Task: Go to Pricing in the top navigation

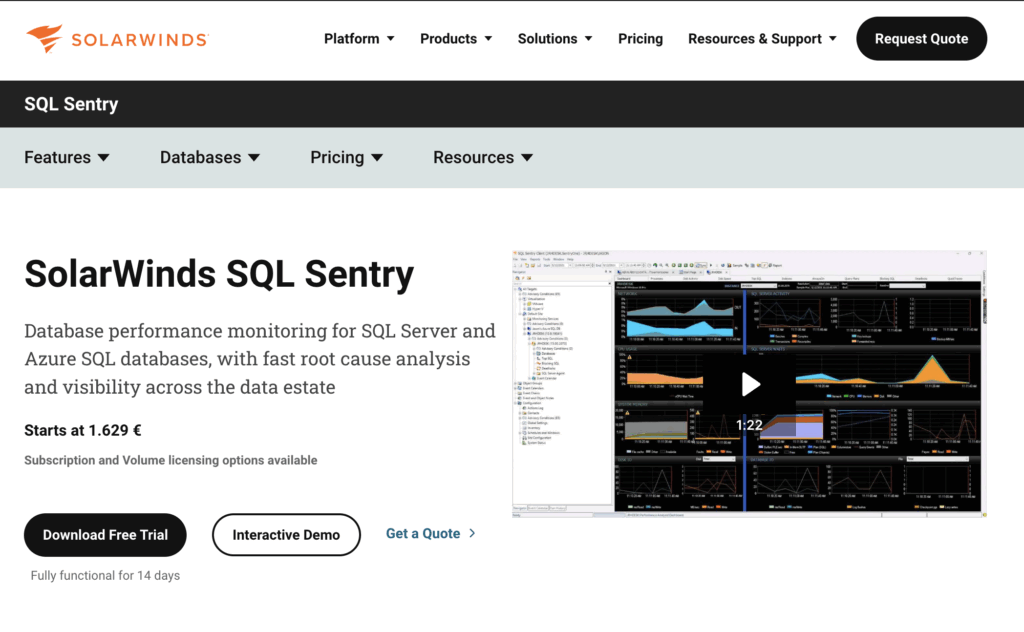Action: coord(640,39)
